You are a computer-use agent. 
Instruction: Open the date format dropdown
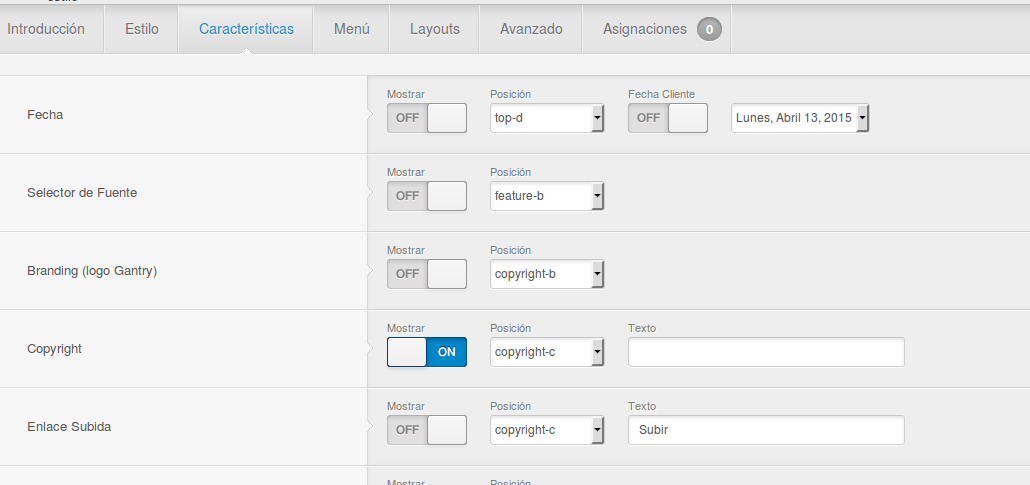pyautogui.click(x=800, y=118)
